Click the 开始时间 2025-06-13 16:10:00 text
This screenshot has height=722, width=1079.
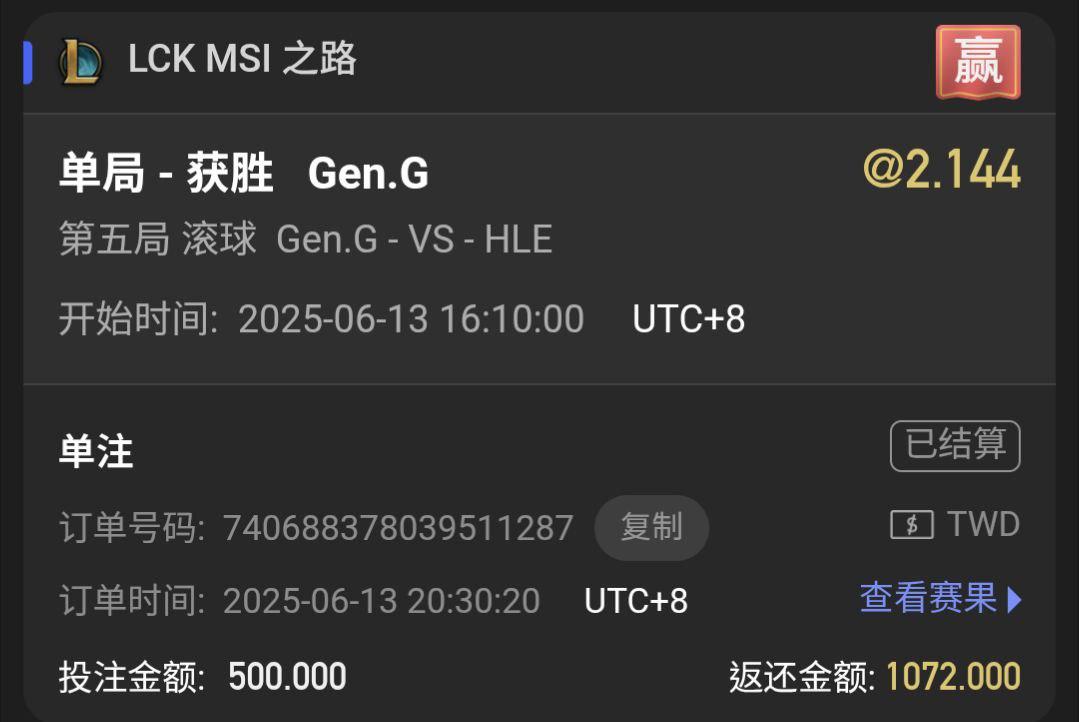tap(321, 319)
